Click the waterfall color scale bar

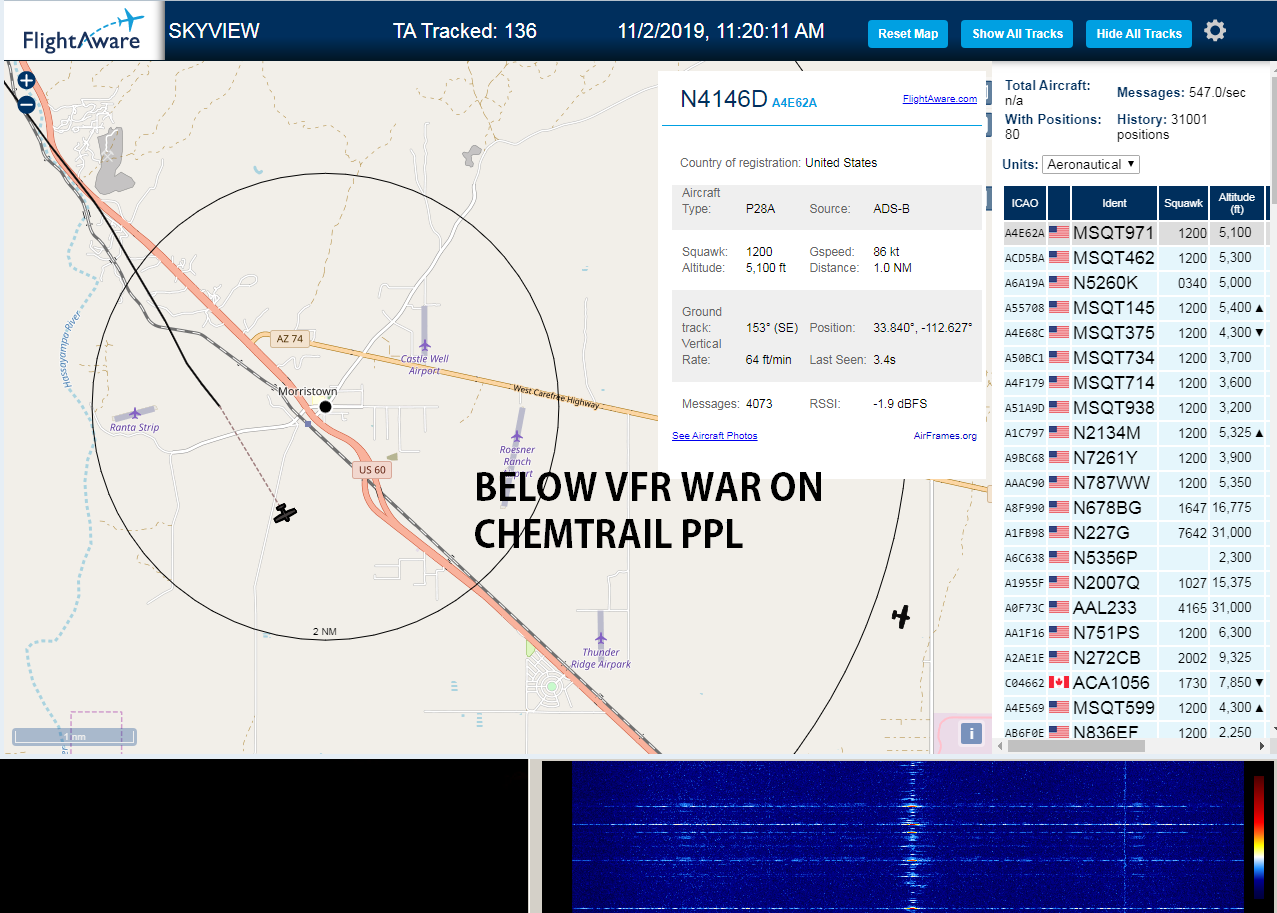click(x=1258, y=837)
